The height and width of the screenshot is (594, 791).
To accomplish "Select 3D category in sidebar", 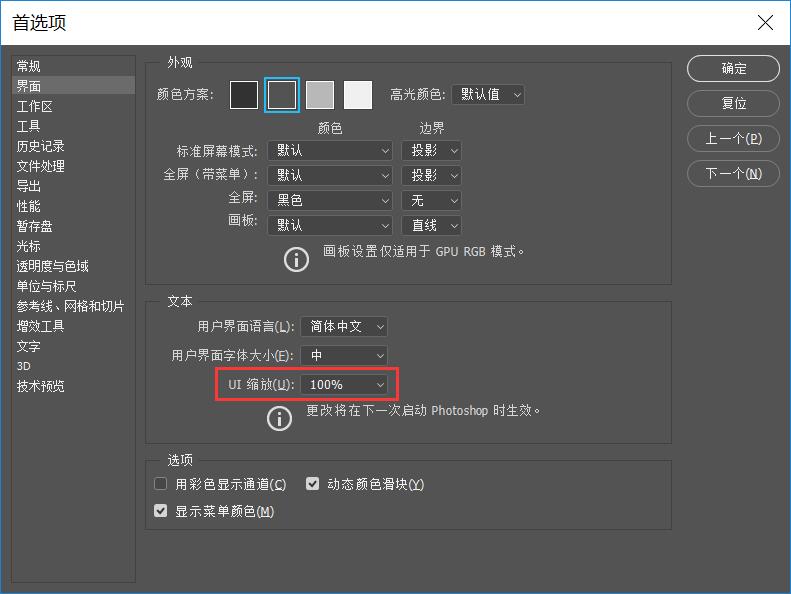I will coord(73,366).
